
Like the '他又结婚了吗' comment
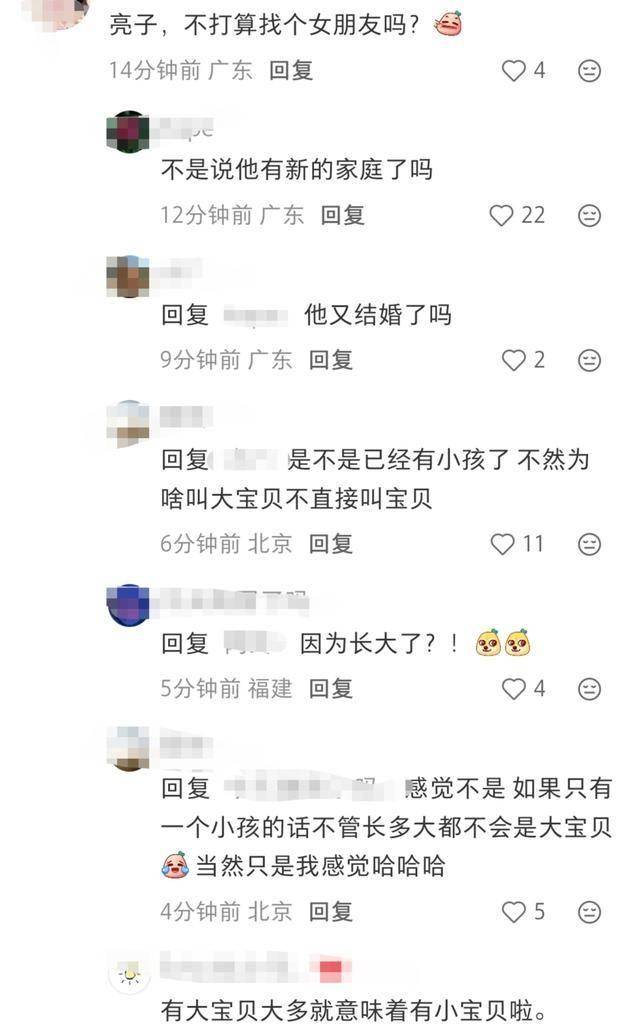tap(514, 360)
